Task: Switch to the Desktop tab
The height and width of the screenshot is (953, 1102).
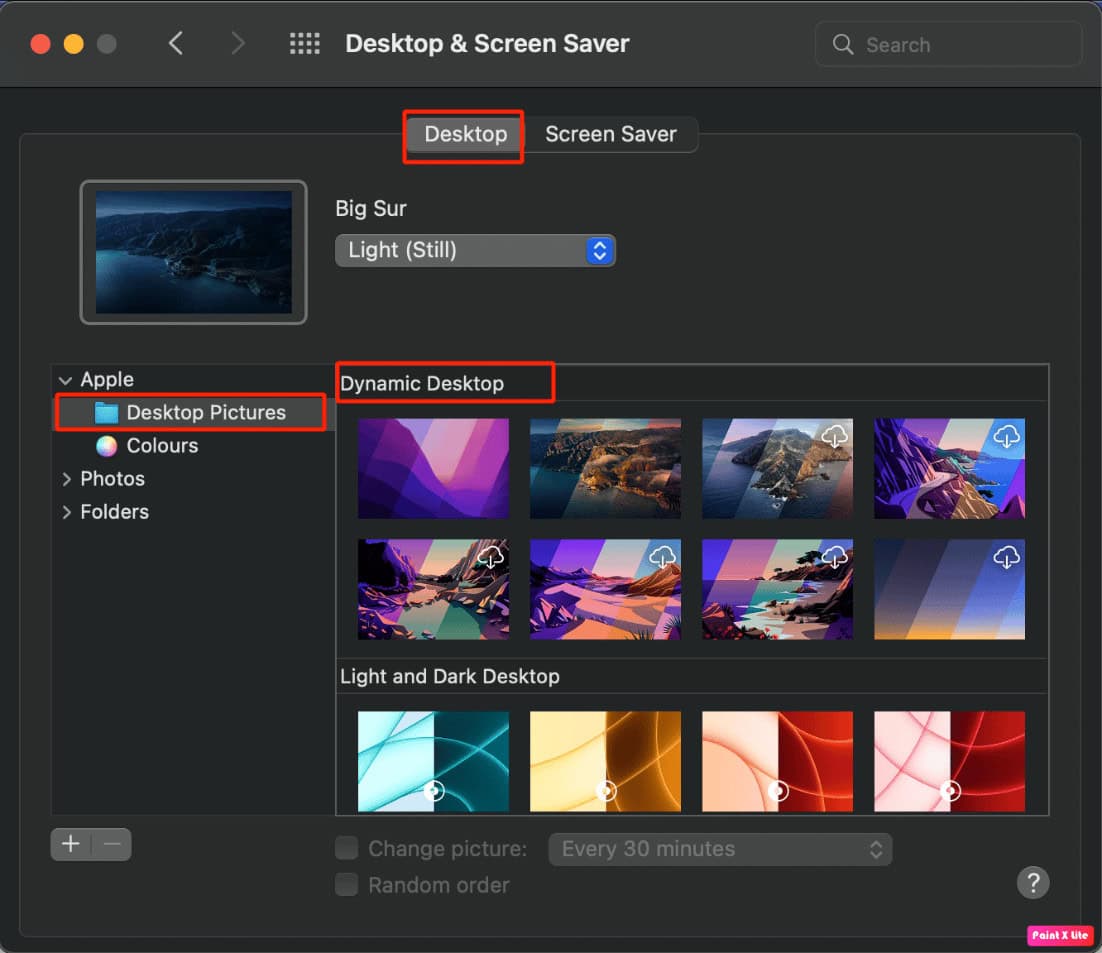Action: pyautogui.click(x=465, y=134)
